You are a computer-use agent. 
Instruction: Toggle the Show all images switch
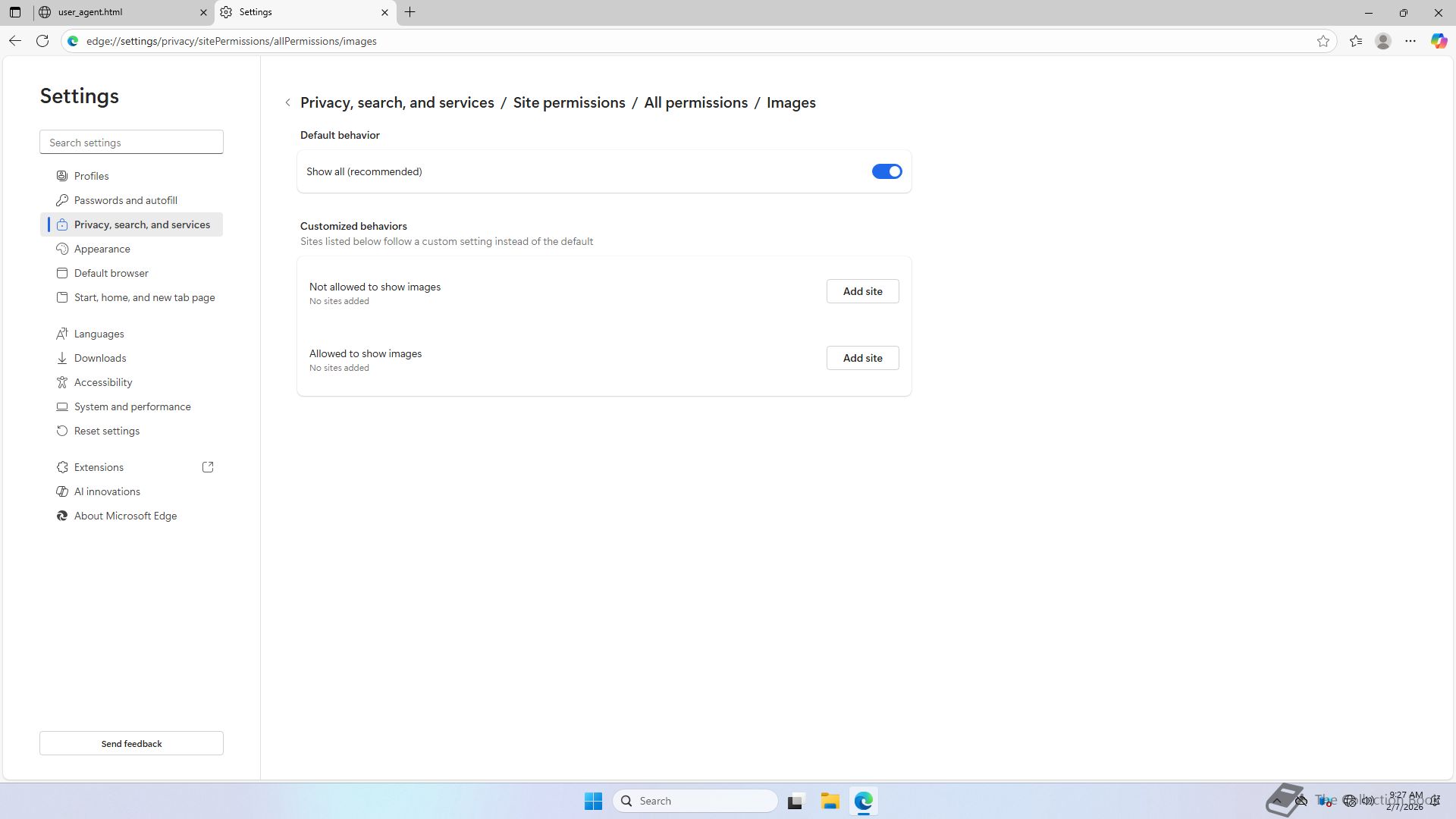[x=886, y=171]
